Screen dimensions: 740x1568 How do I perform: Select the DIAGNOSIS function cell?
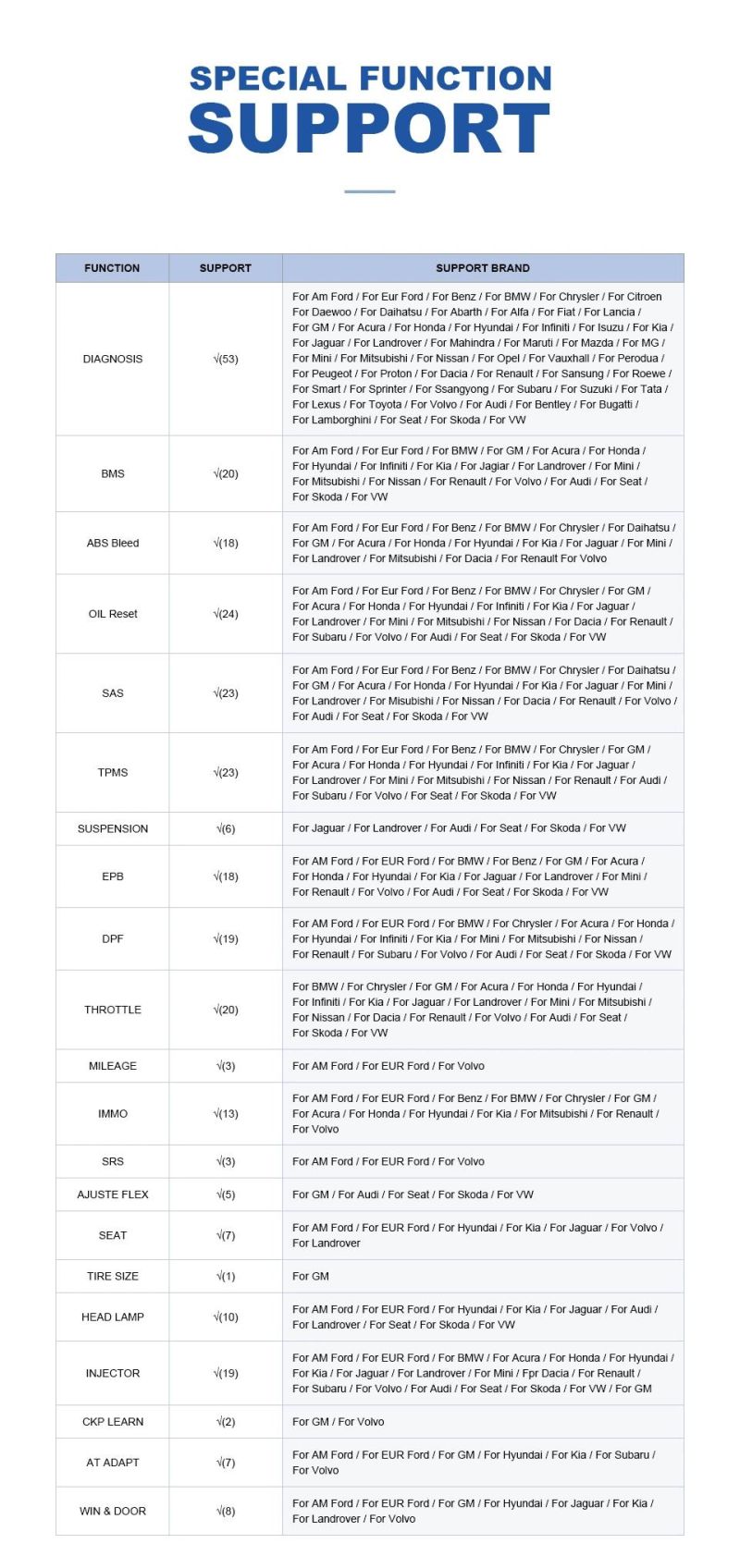coord(113,359)
